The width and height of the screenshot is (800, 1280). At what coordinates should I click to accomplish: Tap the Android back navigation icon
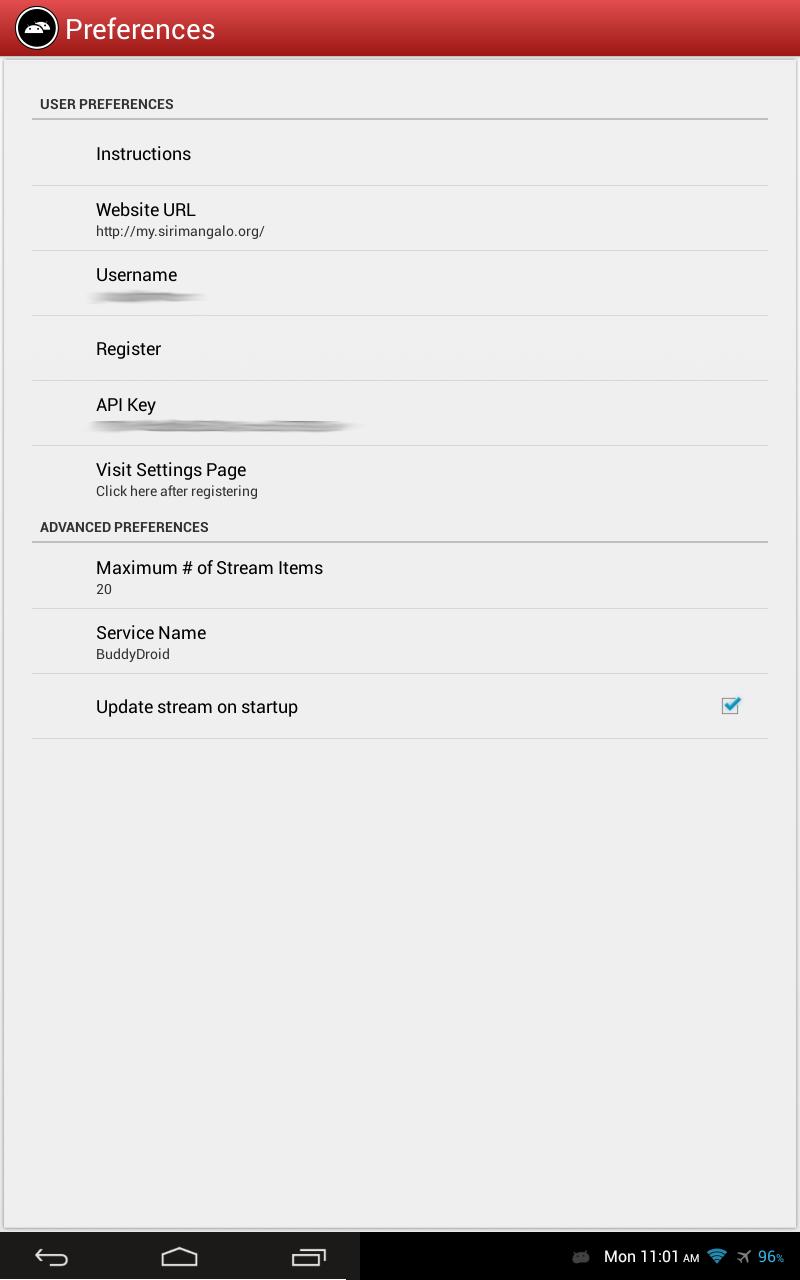51,1257
